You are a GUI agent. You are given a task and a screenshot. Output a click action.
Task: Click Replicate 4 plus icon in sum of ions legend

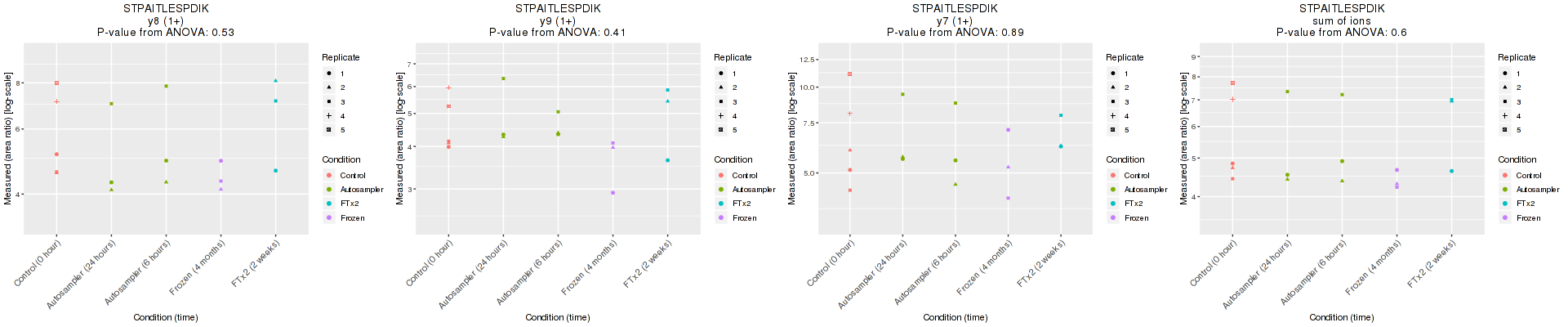(x=1505, y=116)
